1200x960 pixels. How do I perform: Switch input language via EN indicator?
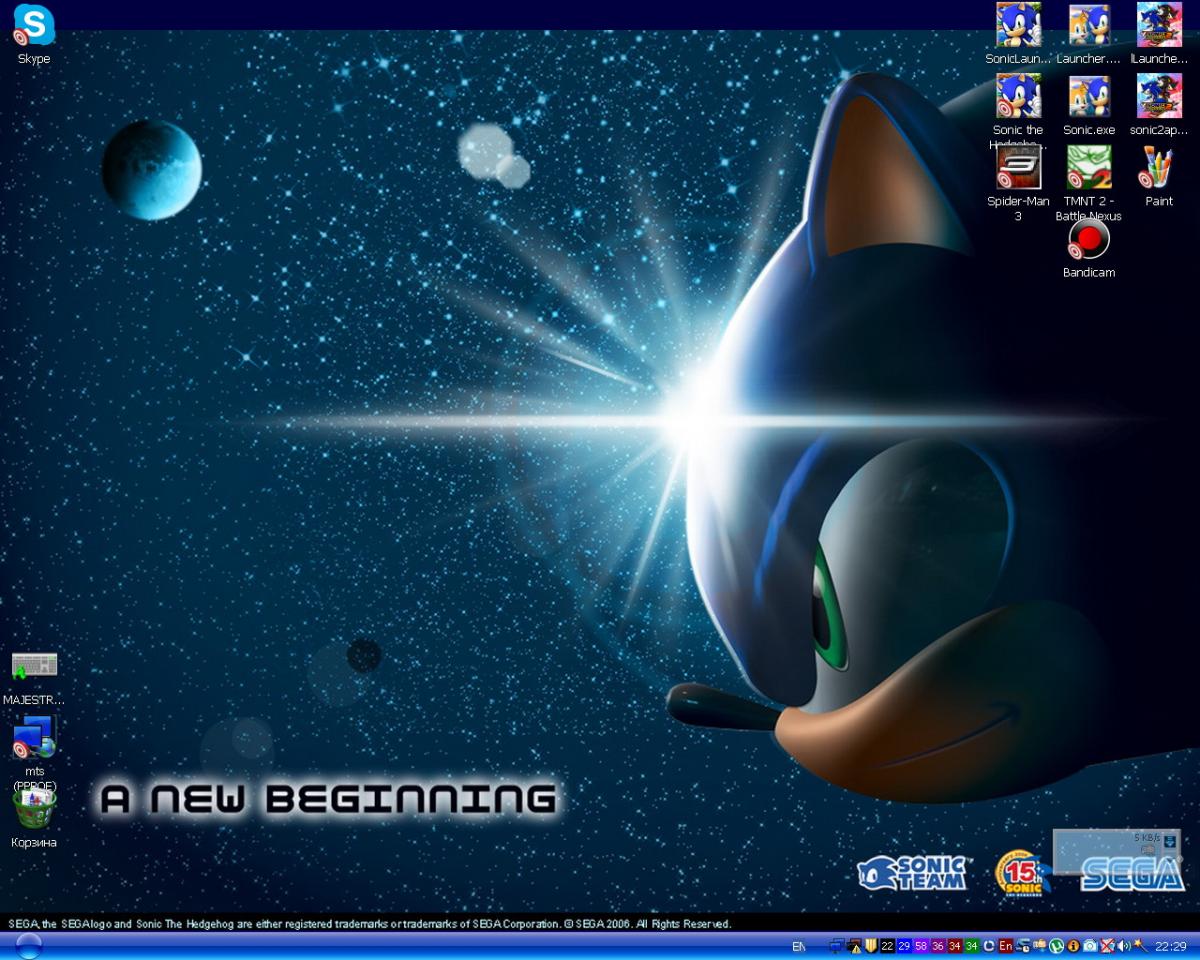click(x=798, y=946)
